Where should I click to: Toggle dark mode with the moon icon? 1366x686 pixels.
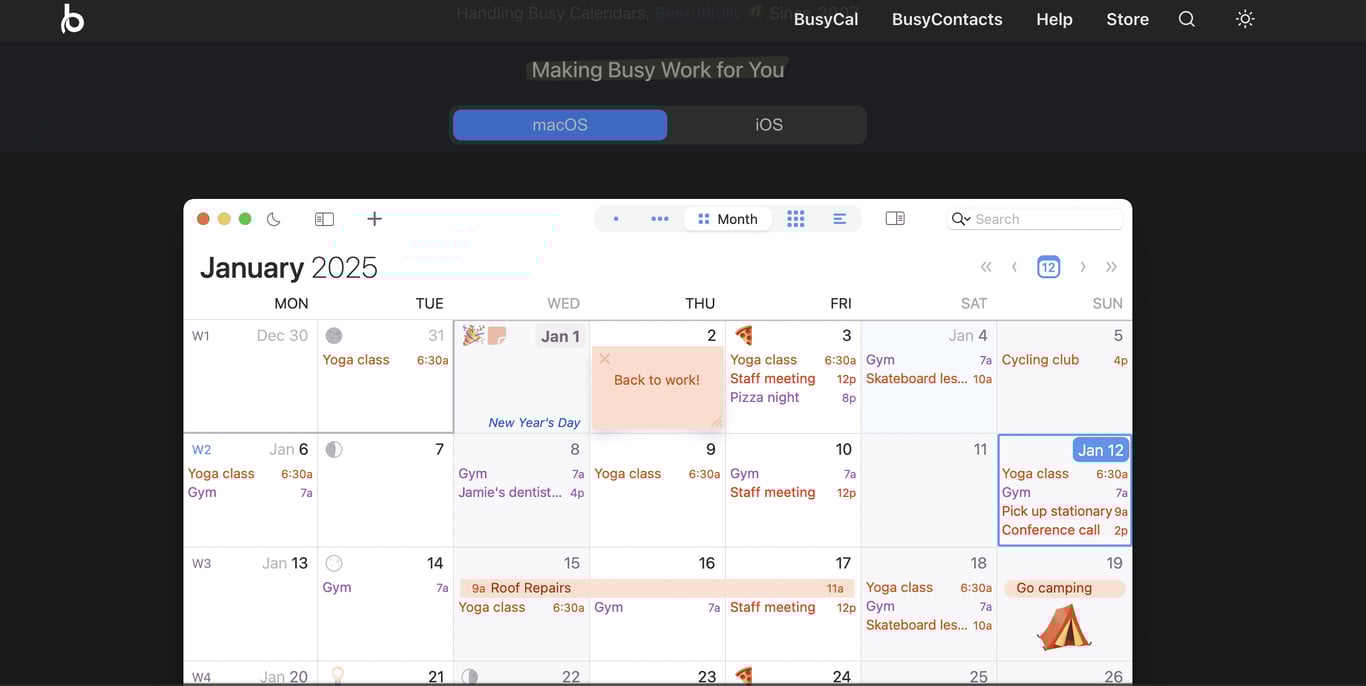tap(273, 218)
